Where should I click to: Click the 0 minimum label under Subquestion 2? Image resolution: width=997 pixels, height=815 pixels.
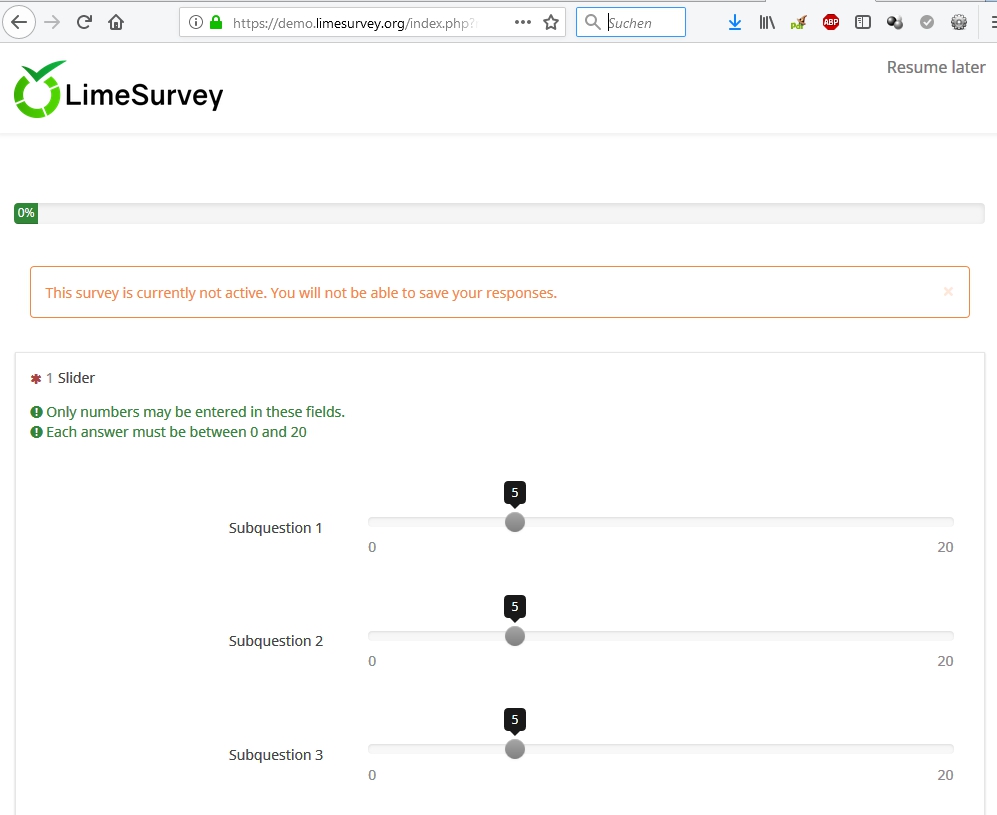pyautogui.click(x=372, y=661)
